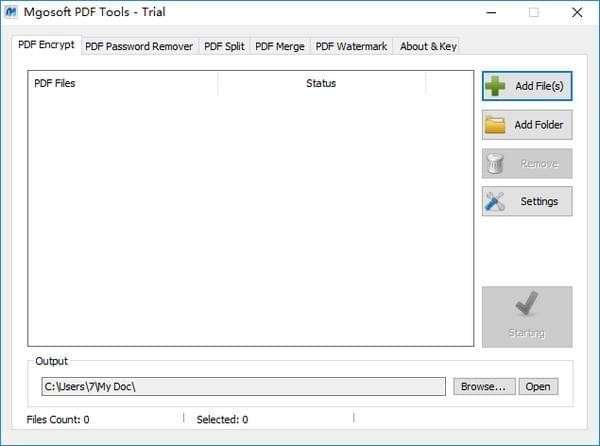Close the Mgosoft PDF Tools window
Screen dimensions: 600x446
(x=577, y=12)
